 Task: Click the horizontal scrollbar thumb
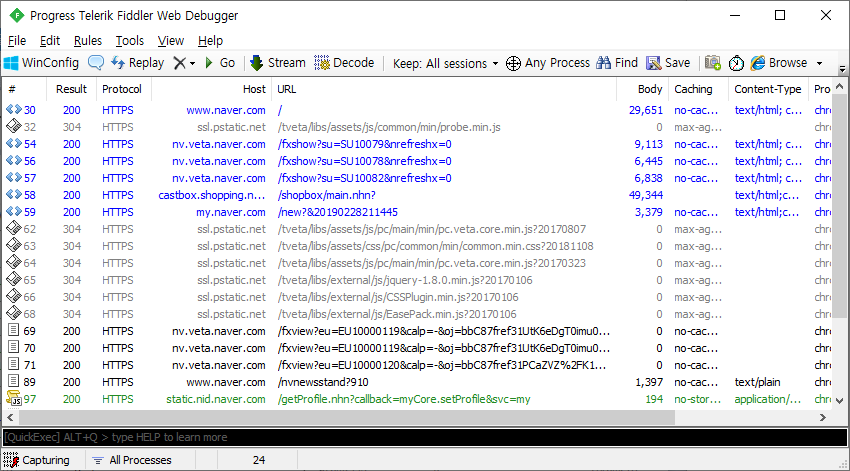pyautogui.click(x=346, y=417)
